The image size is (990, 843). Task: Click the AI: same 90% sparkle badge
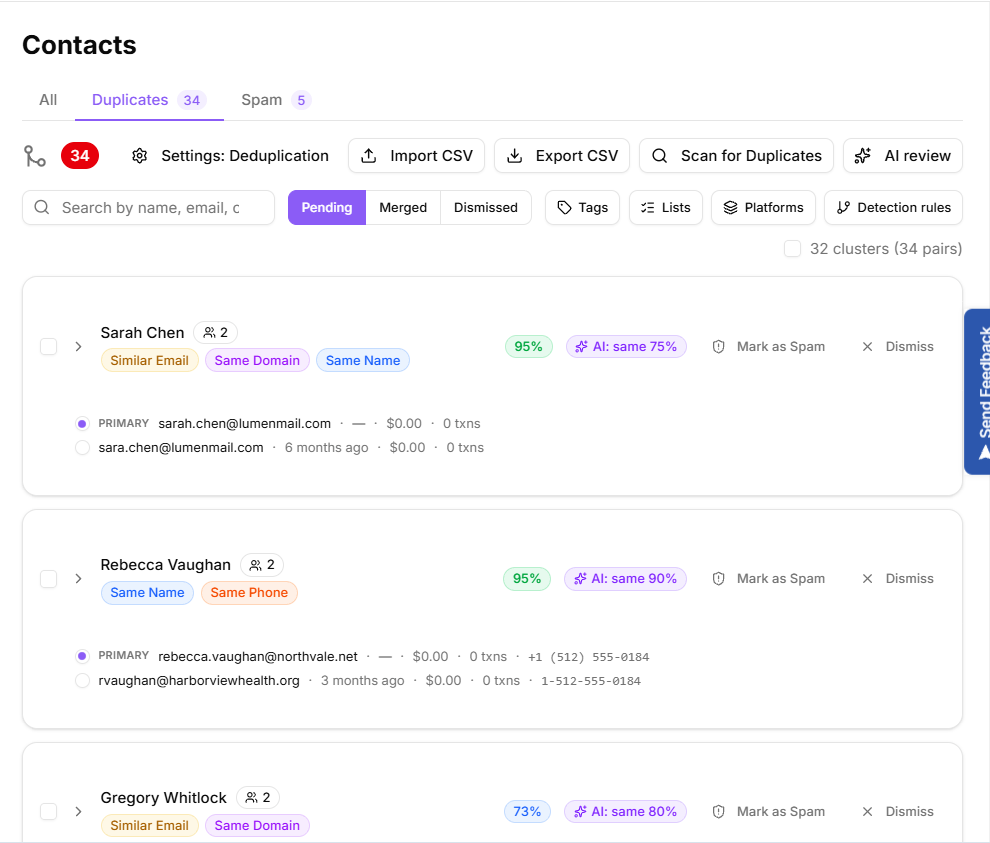click(625, 579)
